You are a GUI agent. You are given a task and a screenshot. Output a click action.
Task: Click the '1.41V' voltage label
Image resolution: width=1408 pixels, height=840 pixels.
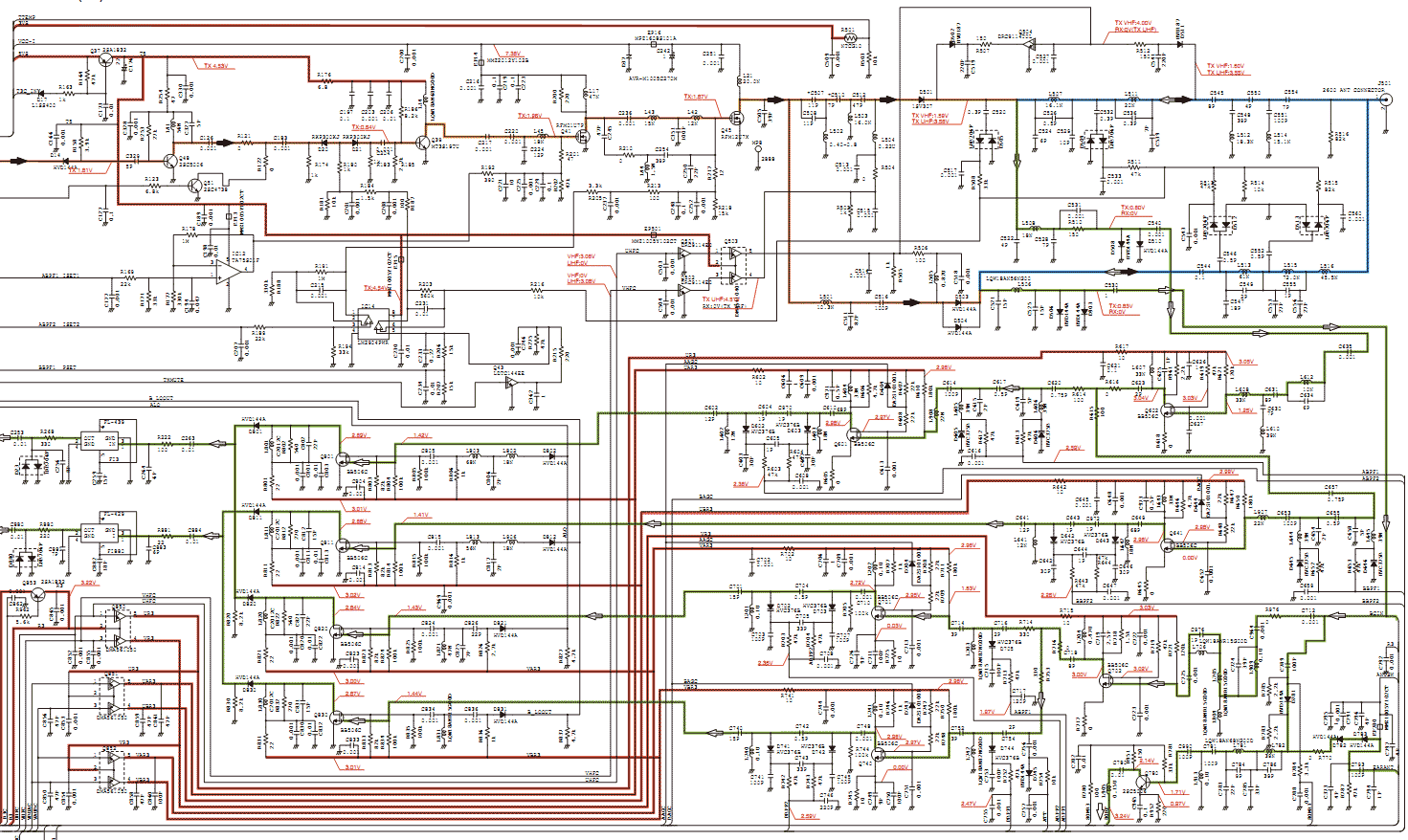tap(420, 515)
